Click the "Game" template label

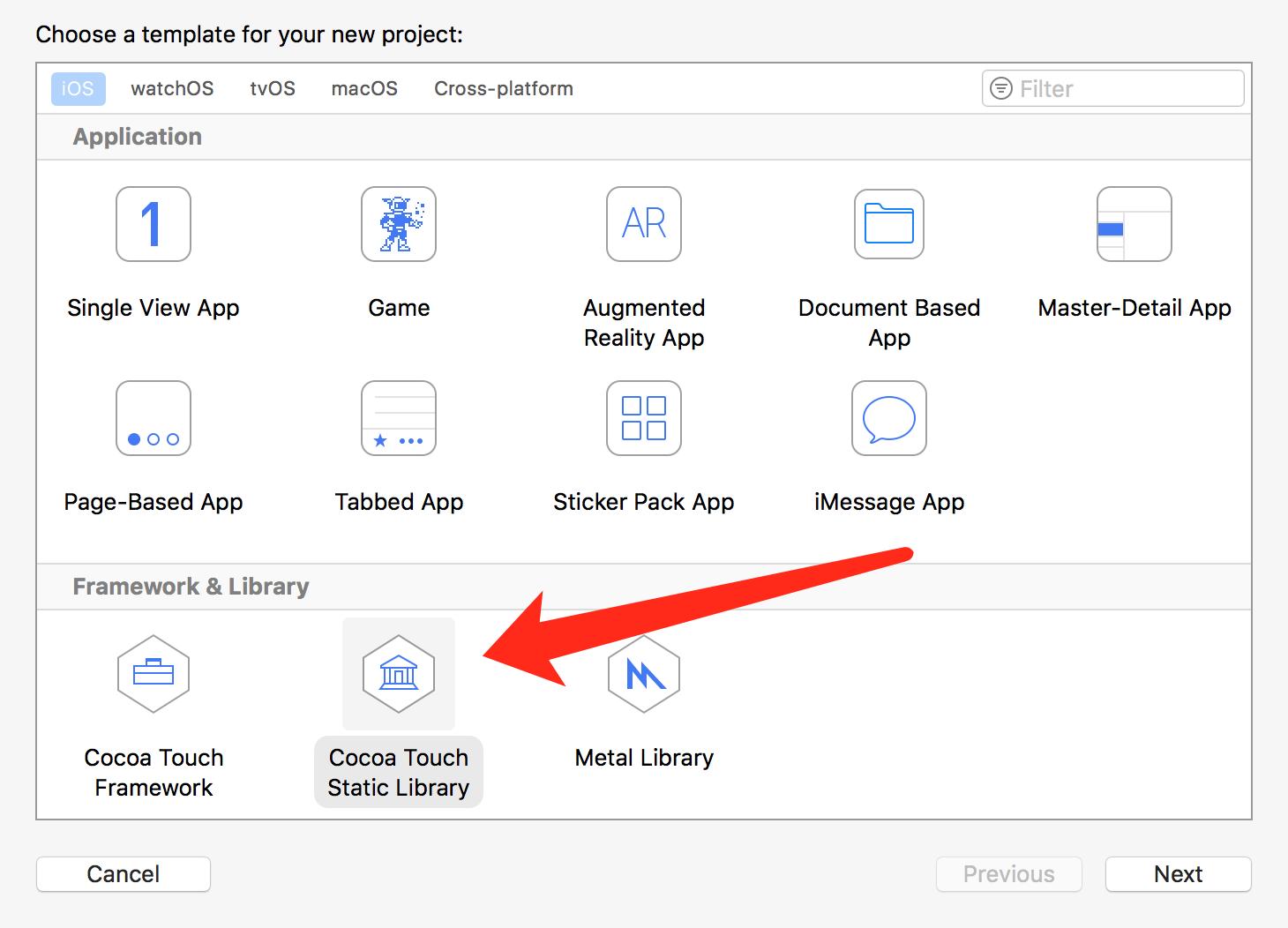click(x=399, y=308)
